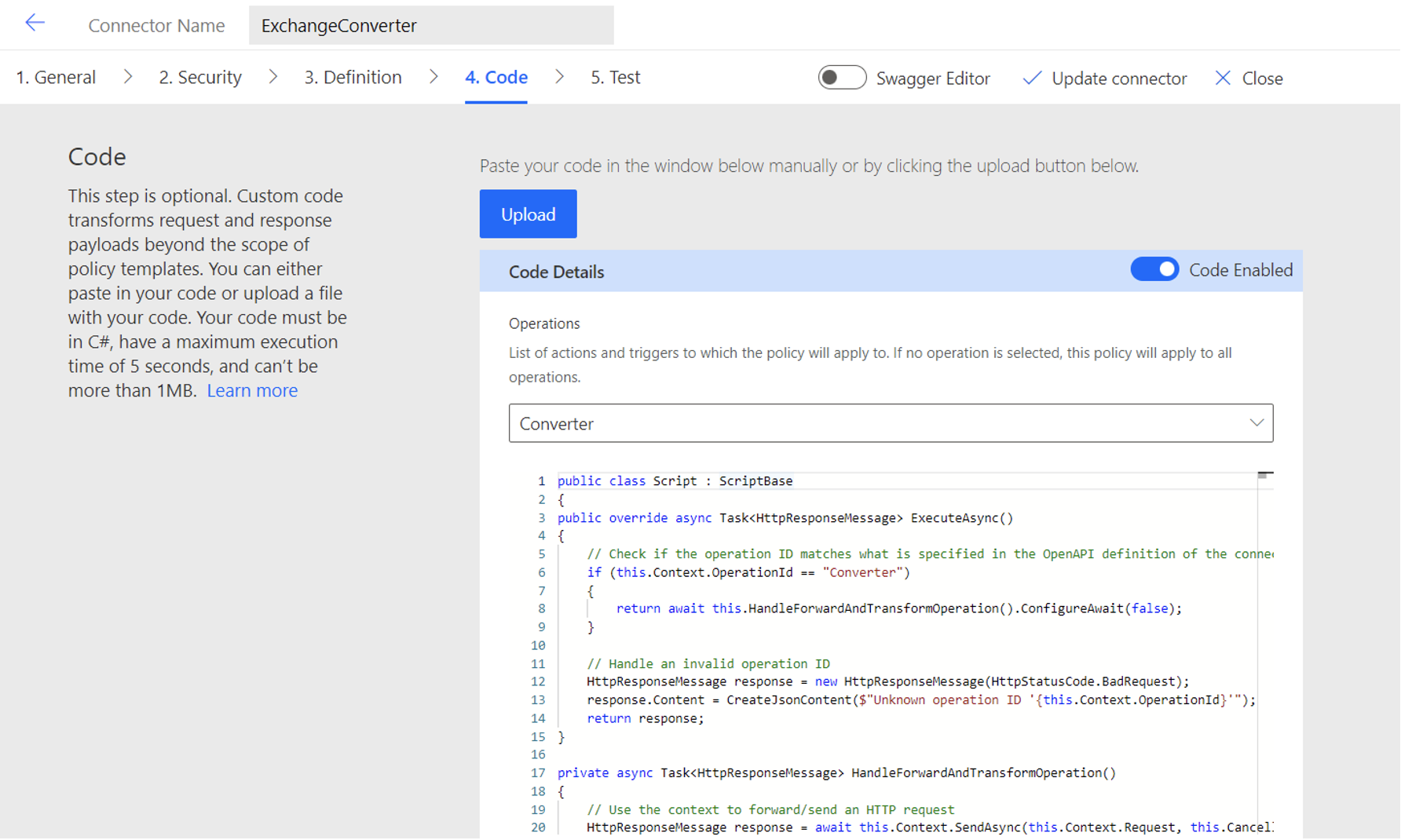Click the Update connector checkmark icon
The width and height of the screenshot is (1401, 840).
(1032, 78)
